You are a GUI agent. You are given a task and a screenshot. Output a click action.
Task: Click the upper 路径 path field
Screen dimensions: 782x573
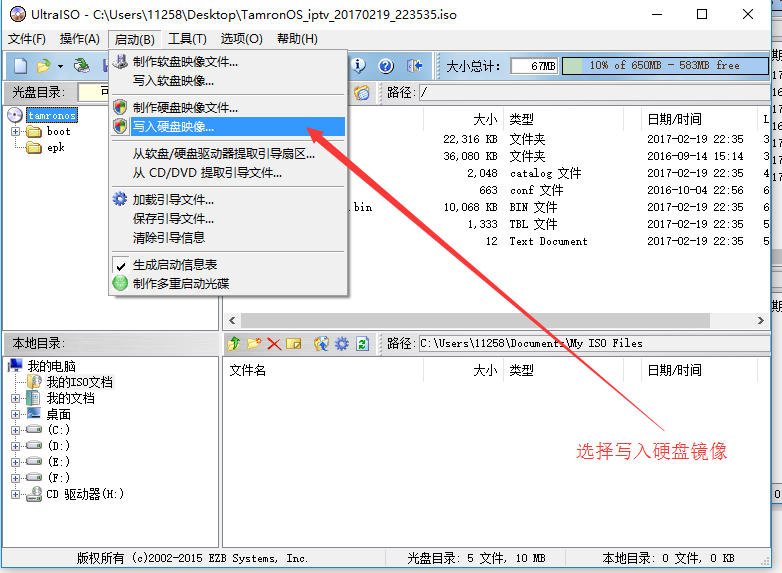pyautogui.click(x=594, y=92)
